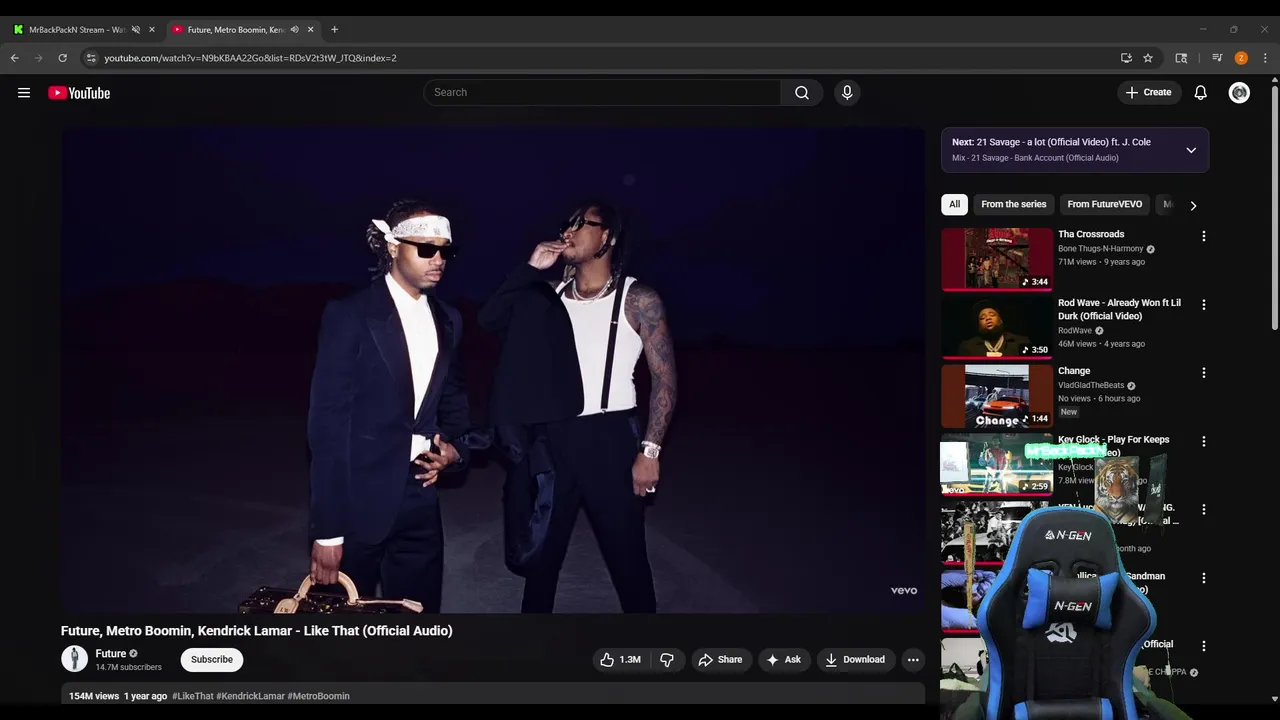Open Tha Crossroads title text
Screen dimensions: 1280x720
pos(1091,234)
